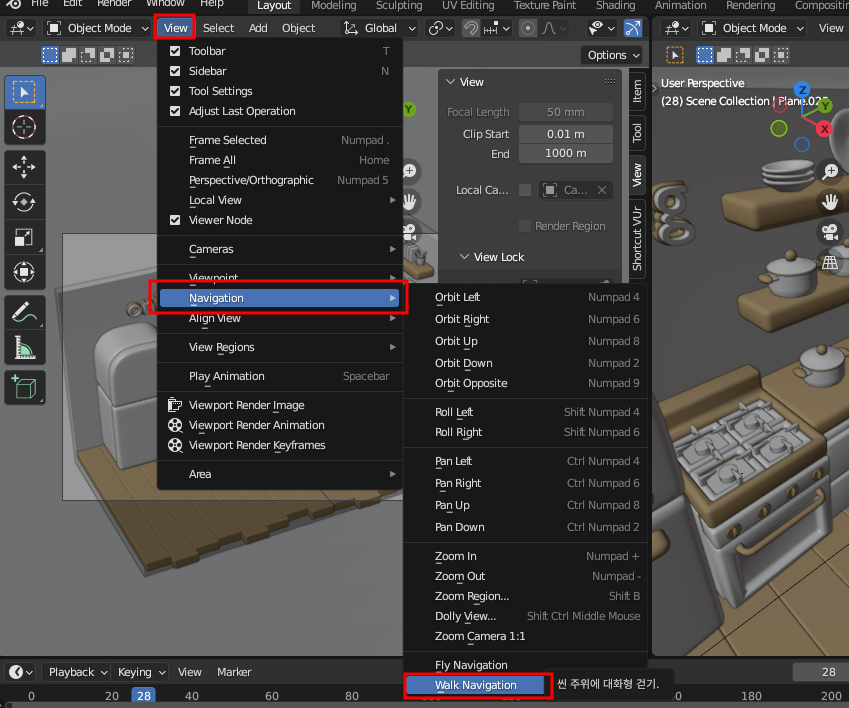Open Playback dropdown in timeline
The image size is (849, 708).
77,672
